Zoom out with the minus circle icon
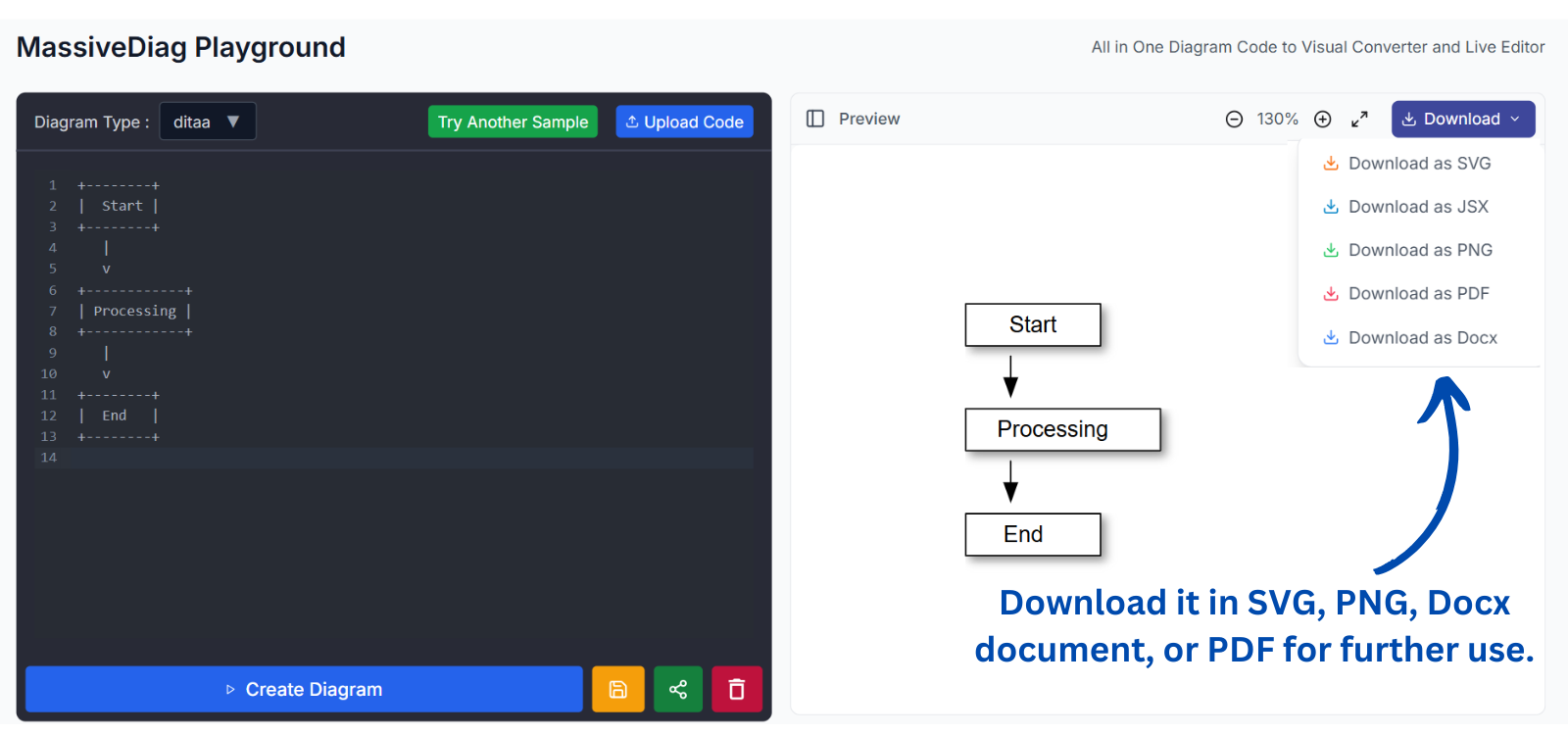This screenshot has height=735, width=1568. point(1234,119)
